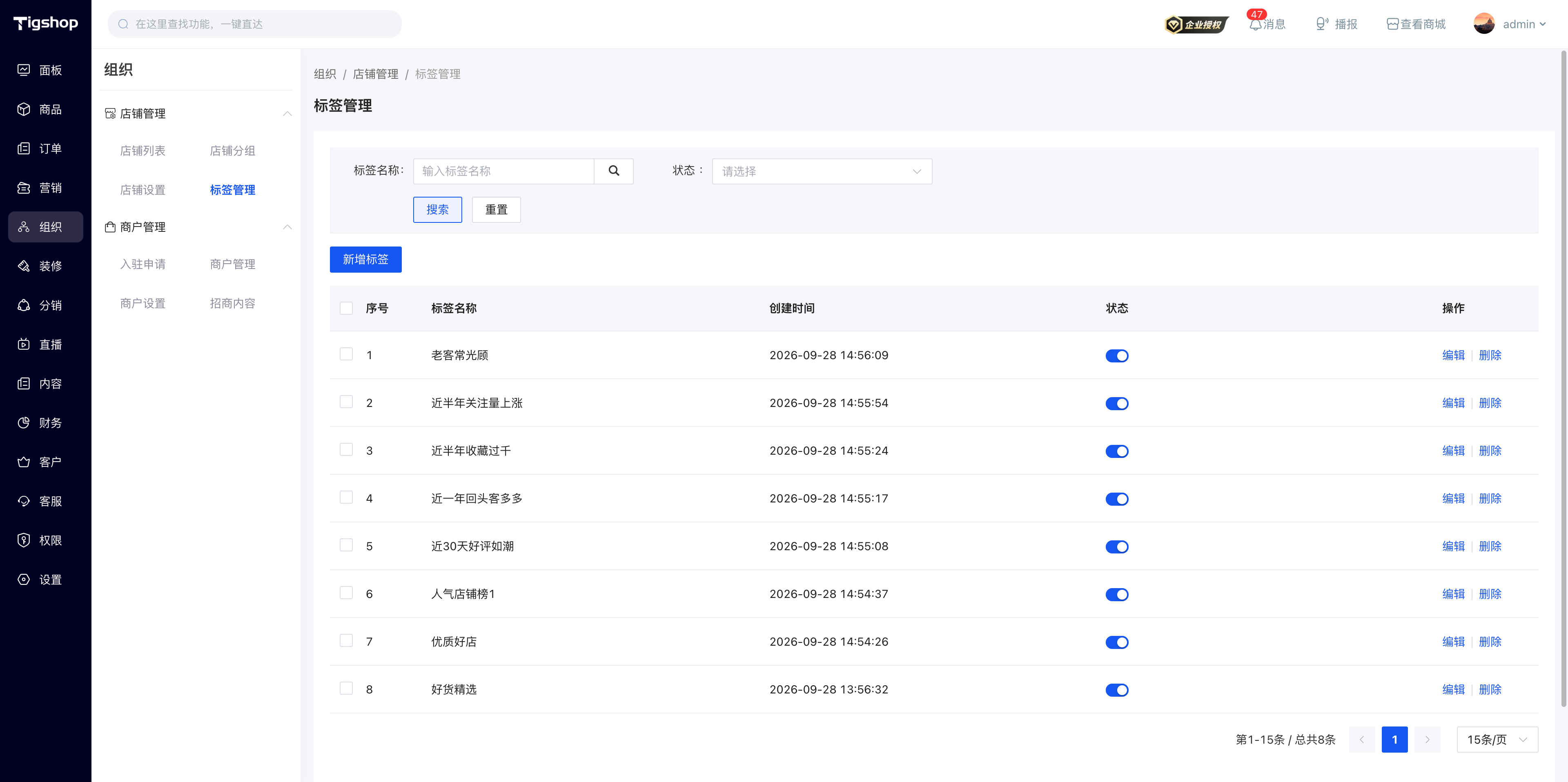Click the top function search box
Screen dimensions: 1568x782
coord(254,24)
